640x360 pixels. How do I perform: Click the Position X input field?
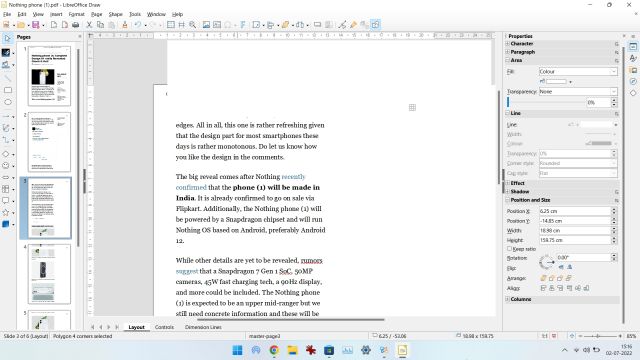point(575,211)
